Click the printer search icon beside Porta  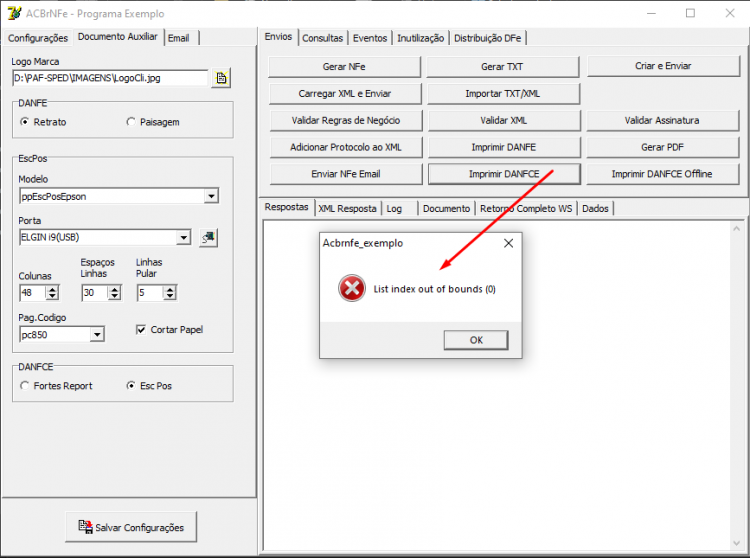[208, 237]
